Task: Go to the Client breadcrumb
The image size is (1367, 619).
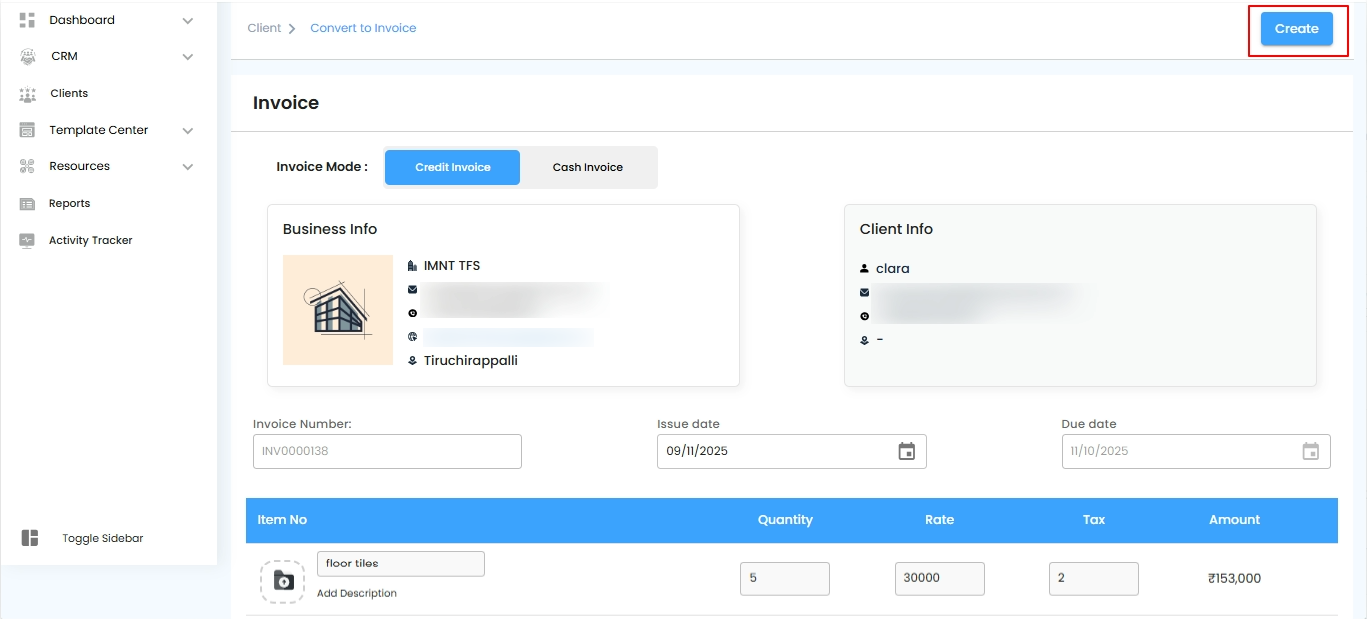Action: [x=264, y=28]
